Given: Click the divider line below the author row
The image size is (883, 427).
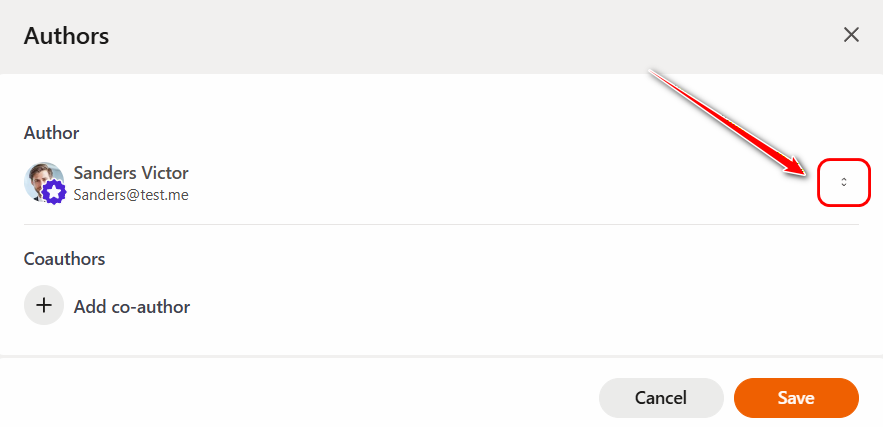Looking at the screenshot, I should click(x=440, y=224).
